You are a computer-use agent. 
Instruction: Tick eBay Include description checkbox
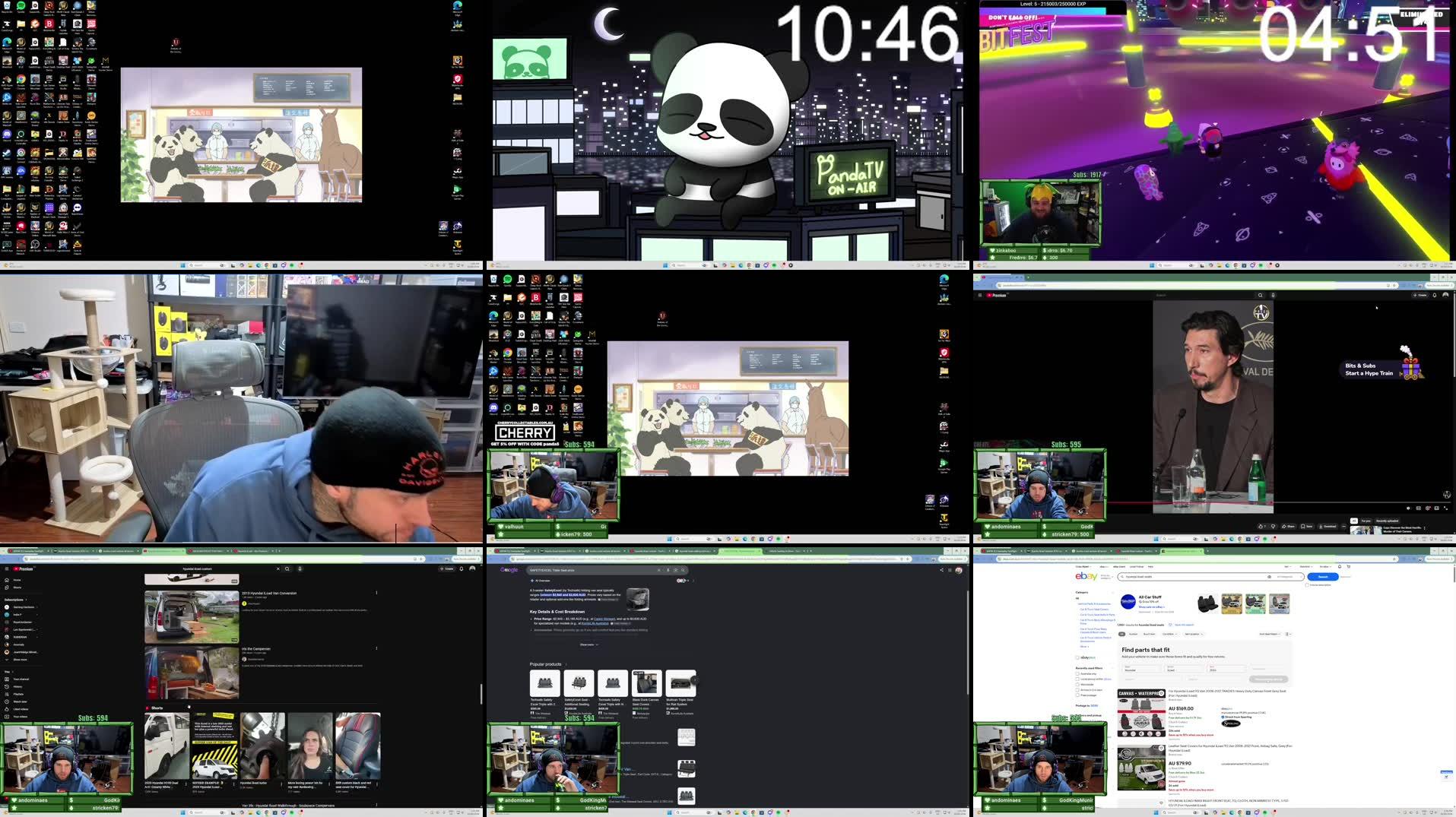[1307, 585]
